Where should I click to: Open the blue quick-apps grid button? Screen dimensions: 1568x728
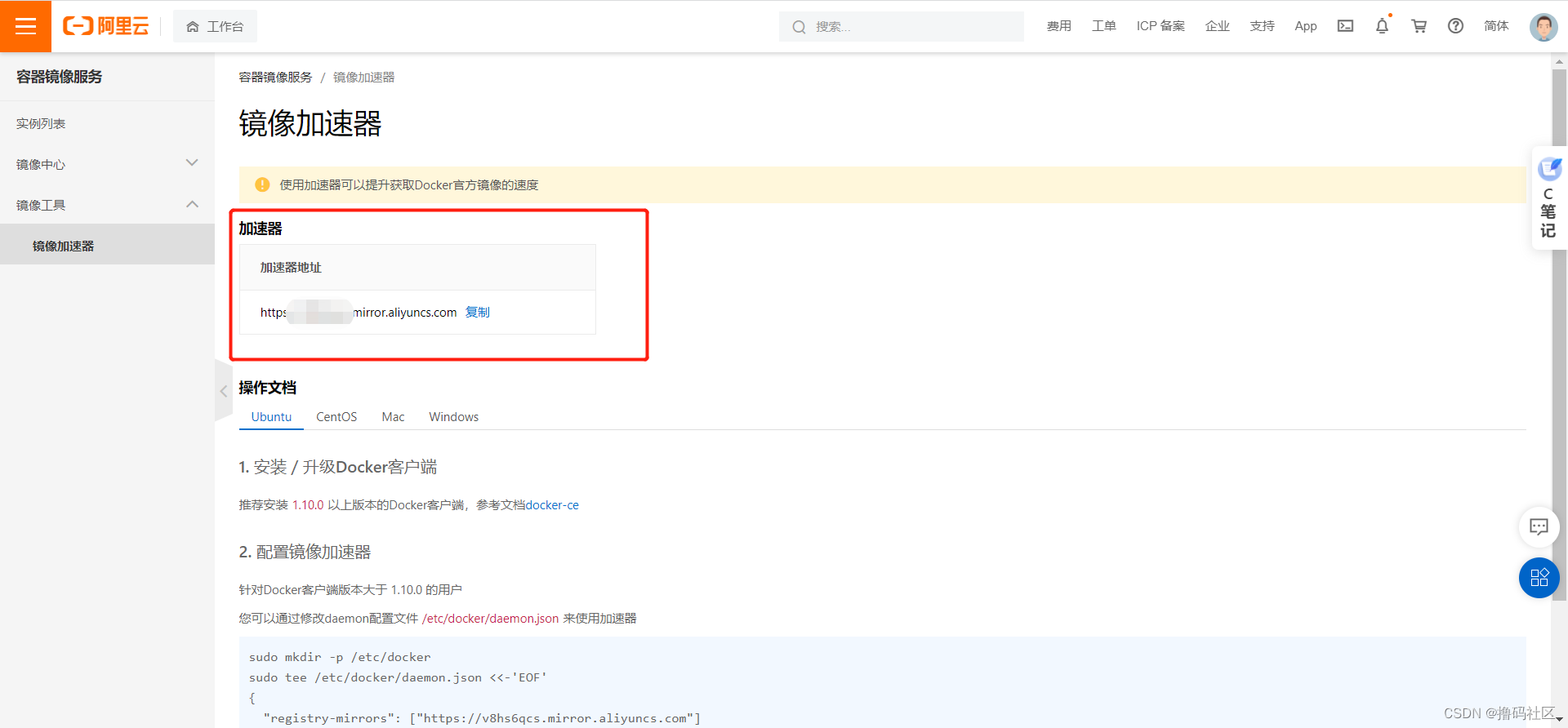[1539, 578]
